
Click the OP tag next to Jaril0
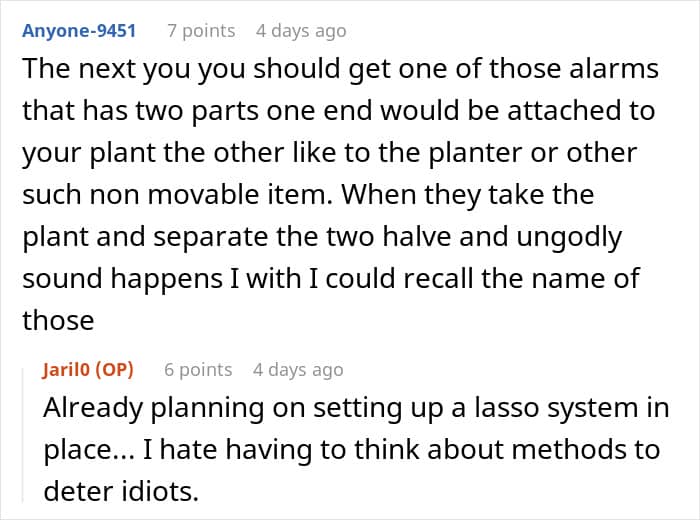[x=115, y=370]
